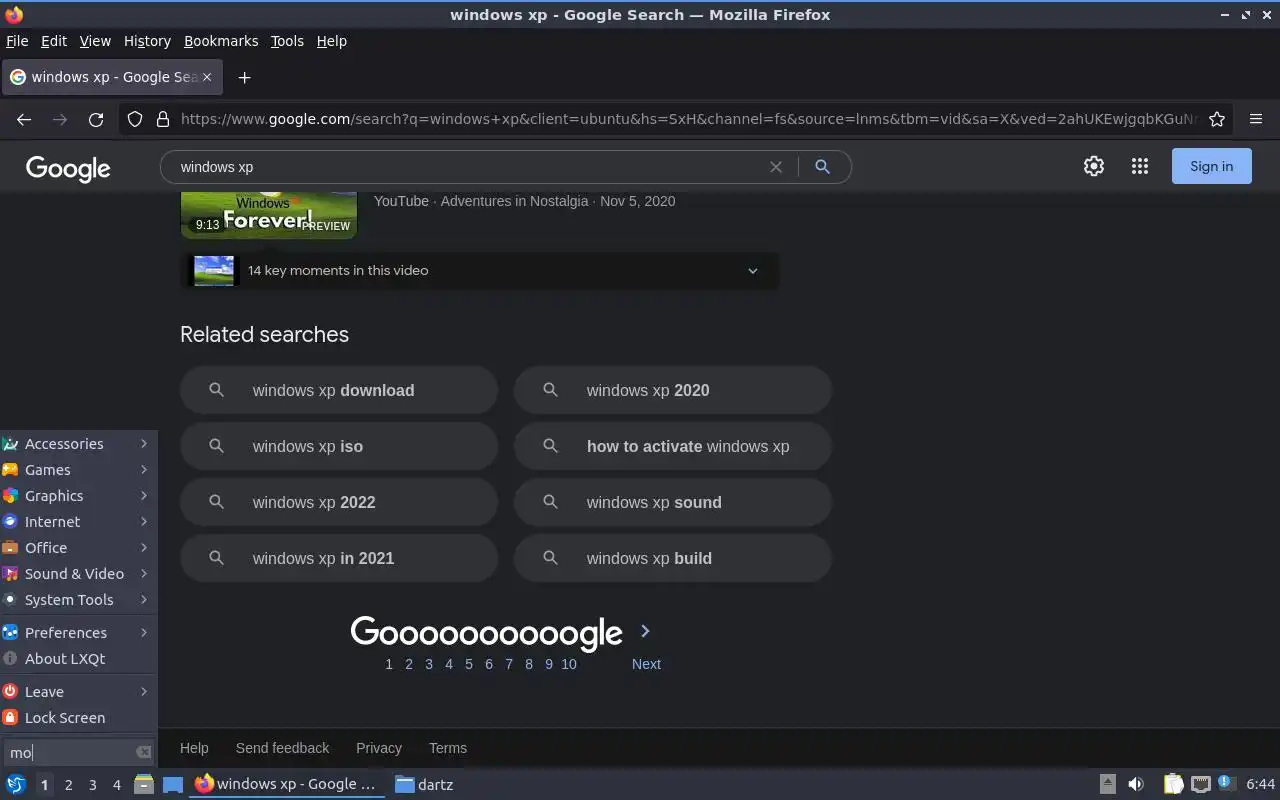Go back to the previous page
1280x800 pixels.
(24, 119)
